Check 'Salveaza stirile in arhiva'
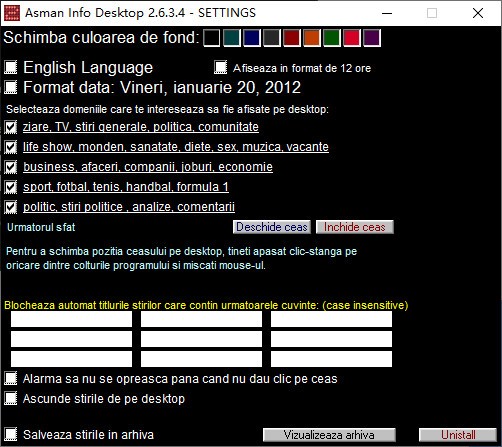 click(x=11, y=434)
